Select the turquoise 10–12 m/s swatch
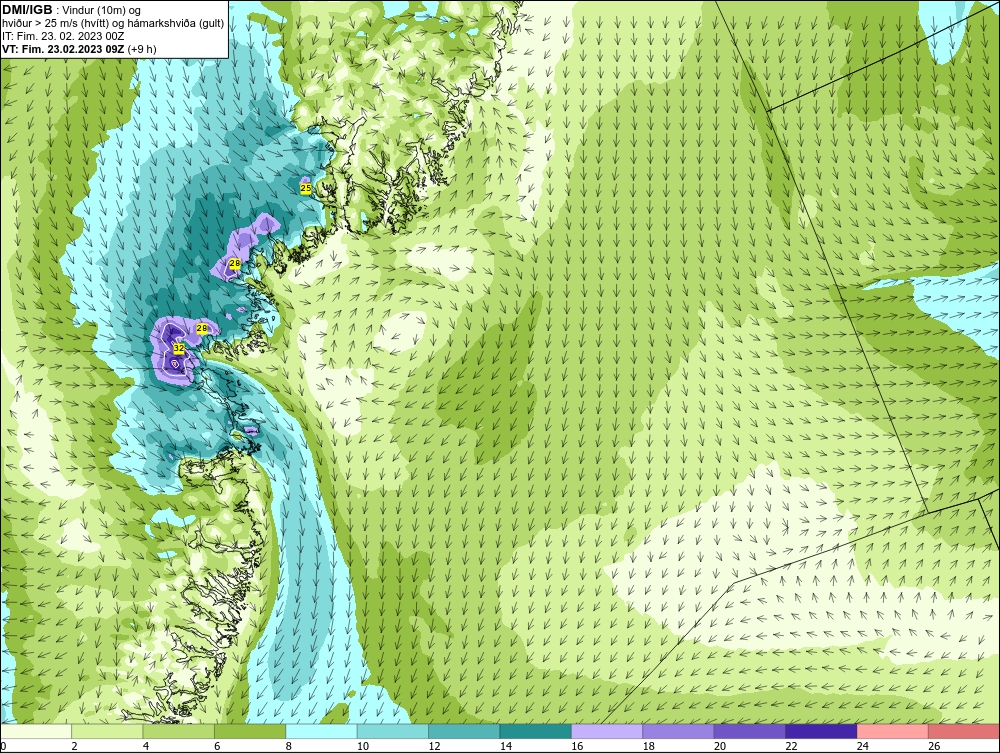This screenshot has width=1000, height=753. (393, 731)
